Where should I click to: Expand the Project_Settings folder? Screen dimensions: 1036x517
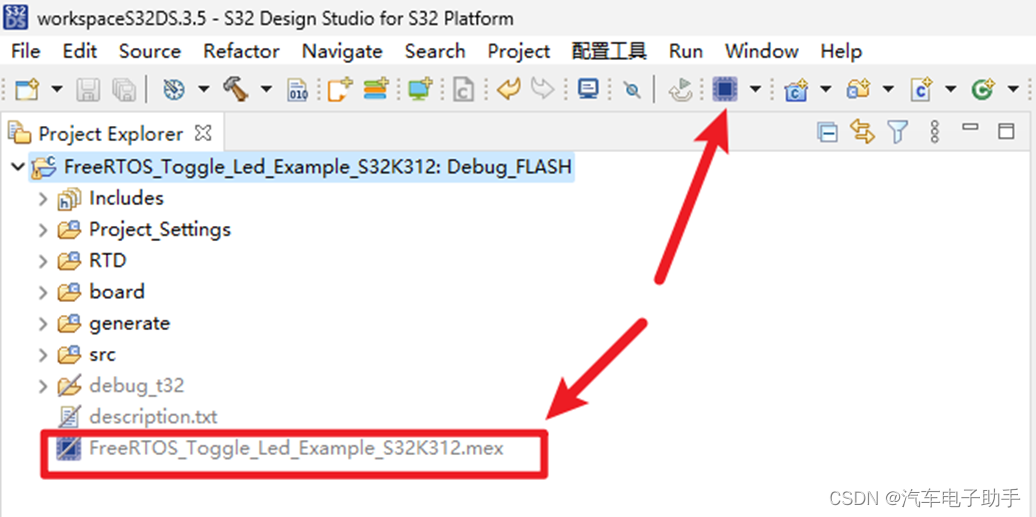pos(43,230)
